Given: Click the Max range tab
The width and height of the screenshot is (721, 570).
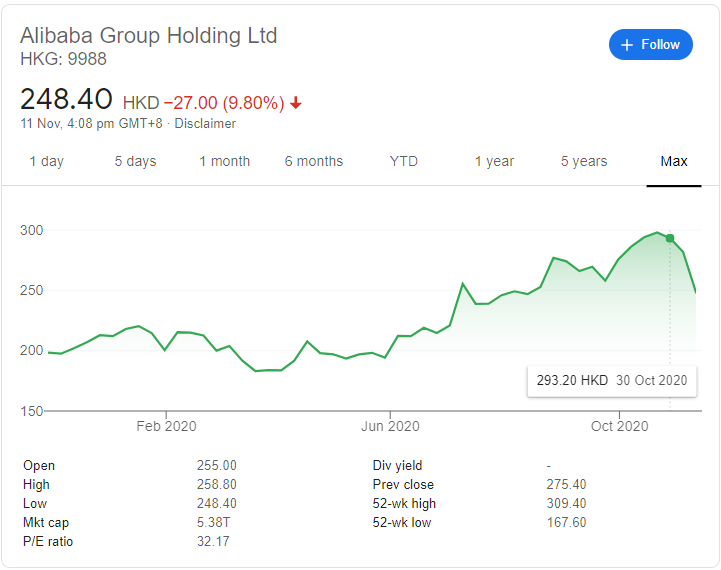Looking at the screenshot, I should [x=674, y=161].
